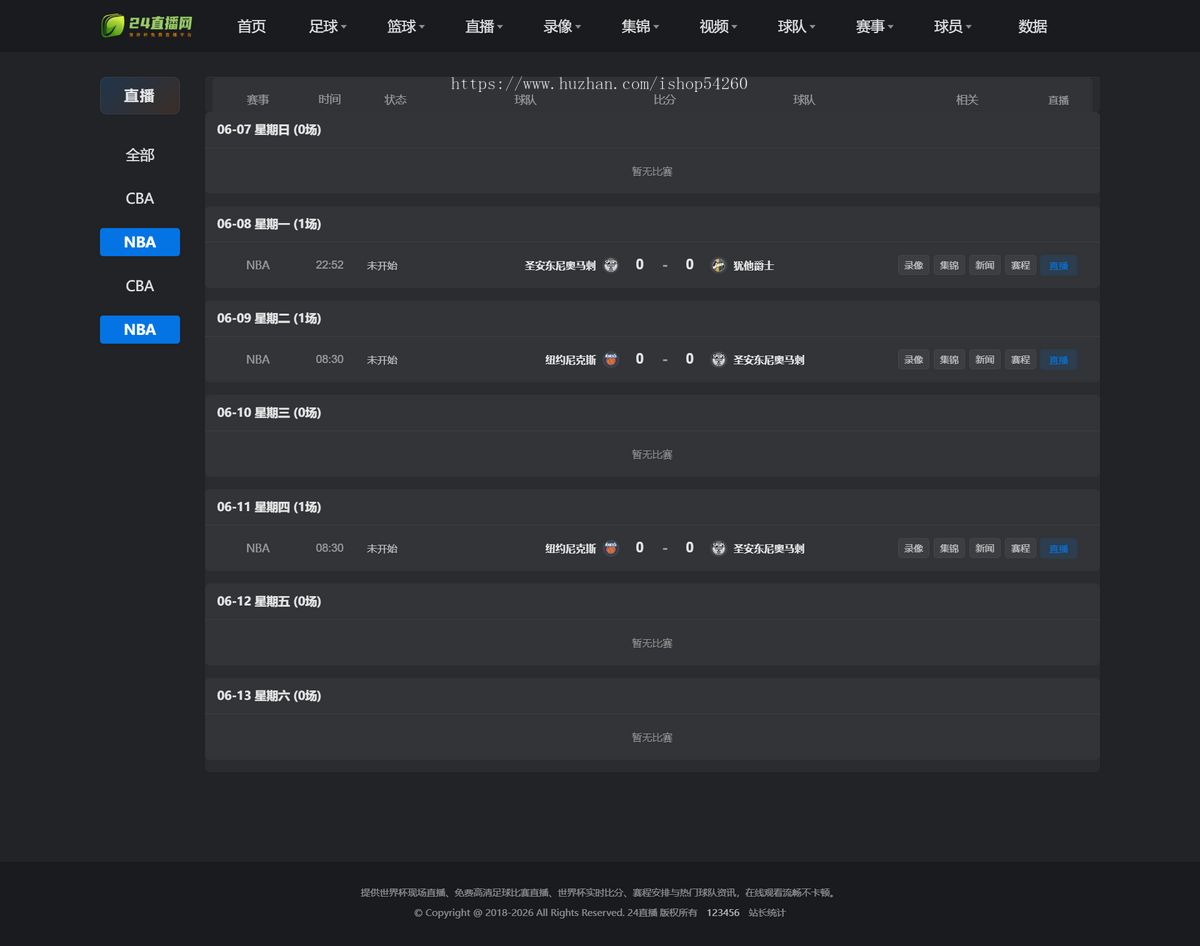Screen dimensions: 1200x946
Task: Open the 赛事 nav dropdown
Action: (x=874, y=26)
